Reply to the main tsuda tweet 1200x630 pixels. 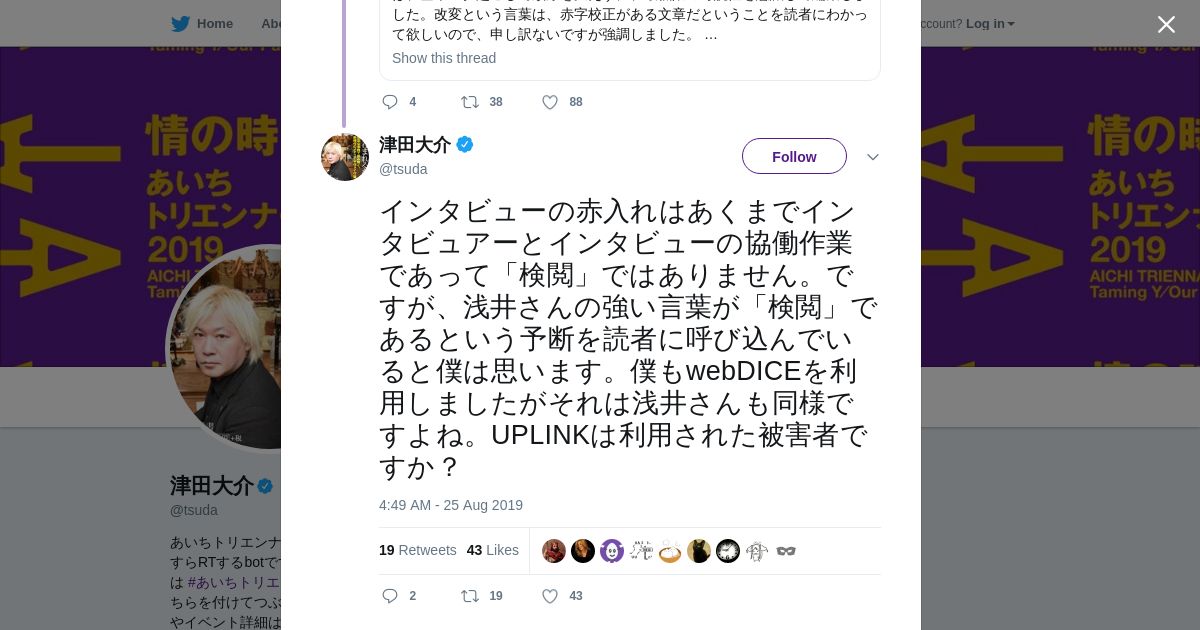tap(390, 596)
